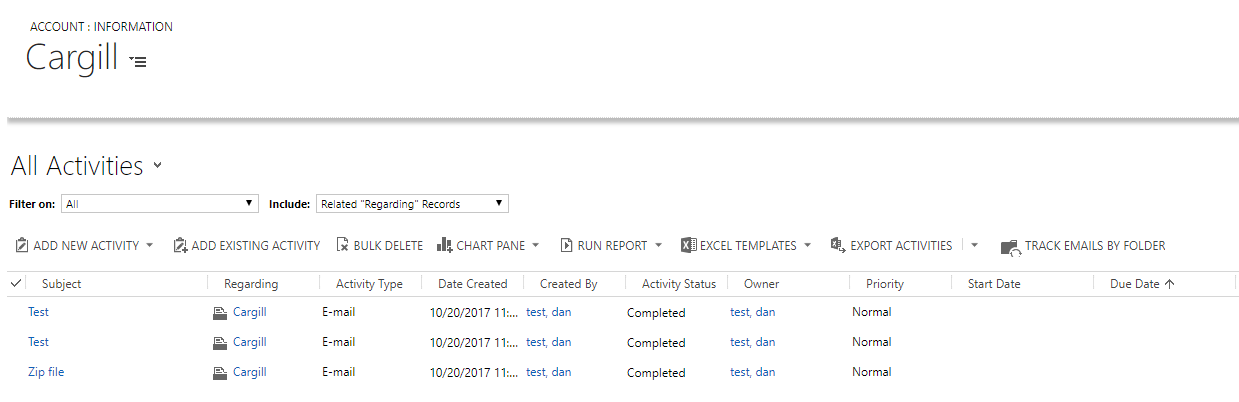
Task: Click the Add New Activity clipboard icon
Action: point(22,245)
